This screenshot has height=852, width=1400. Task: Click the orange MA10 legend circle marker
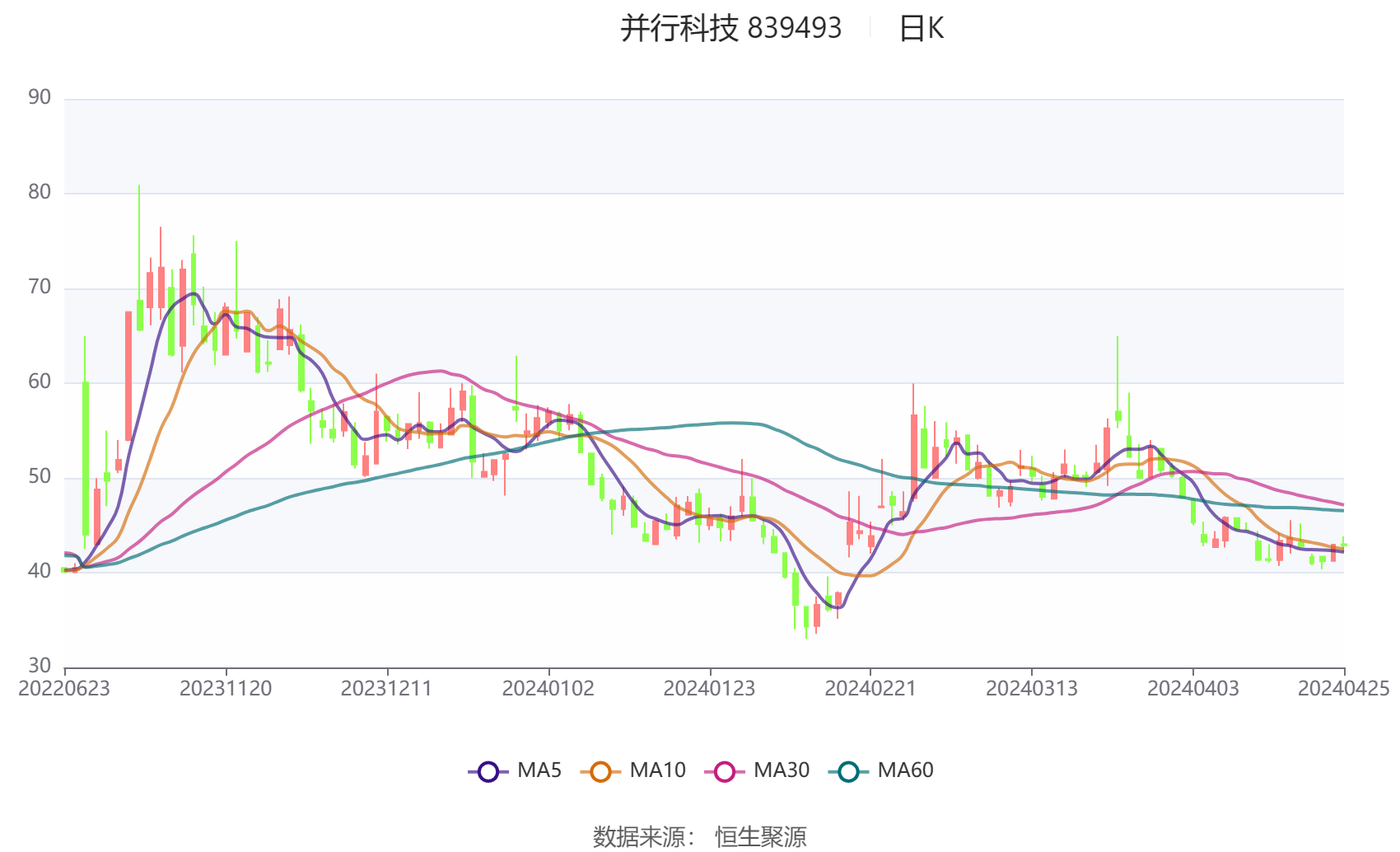point(600,771)
